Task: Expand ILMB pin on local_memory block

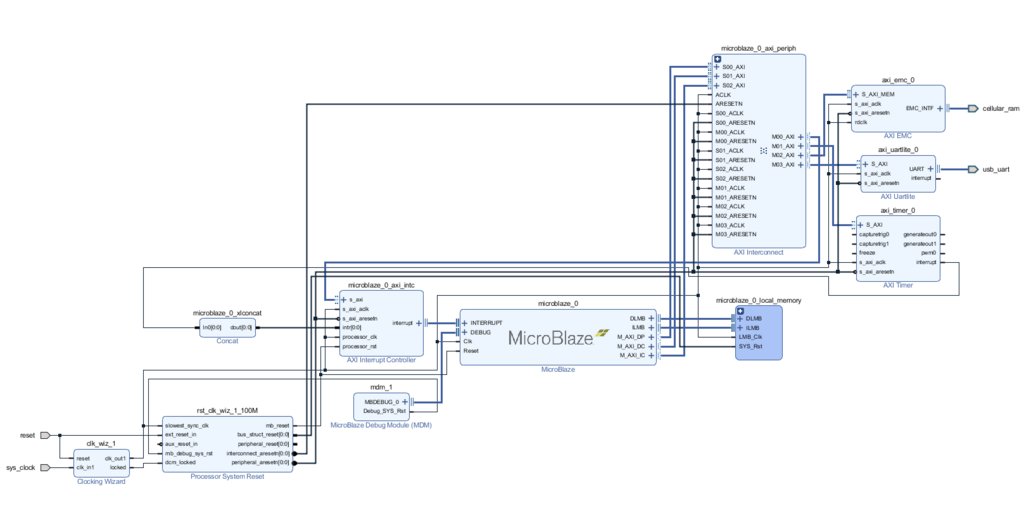Action: click(x=741, y=328)
